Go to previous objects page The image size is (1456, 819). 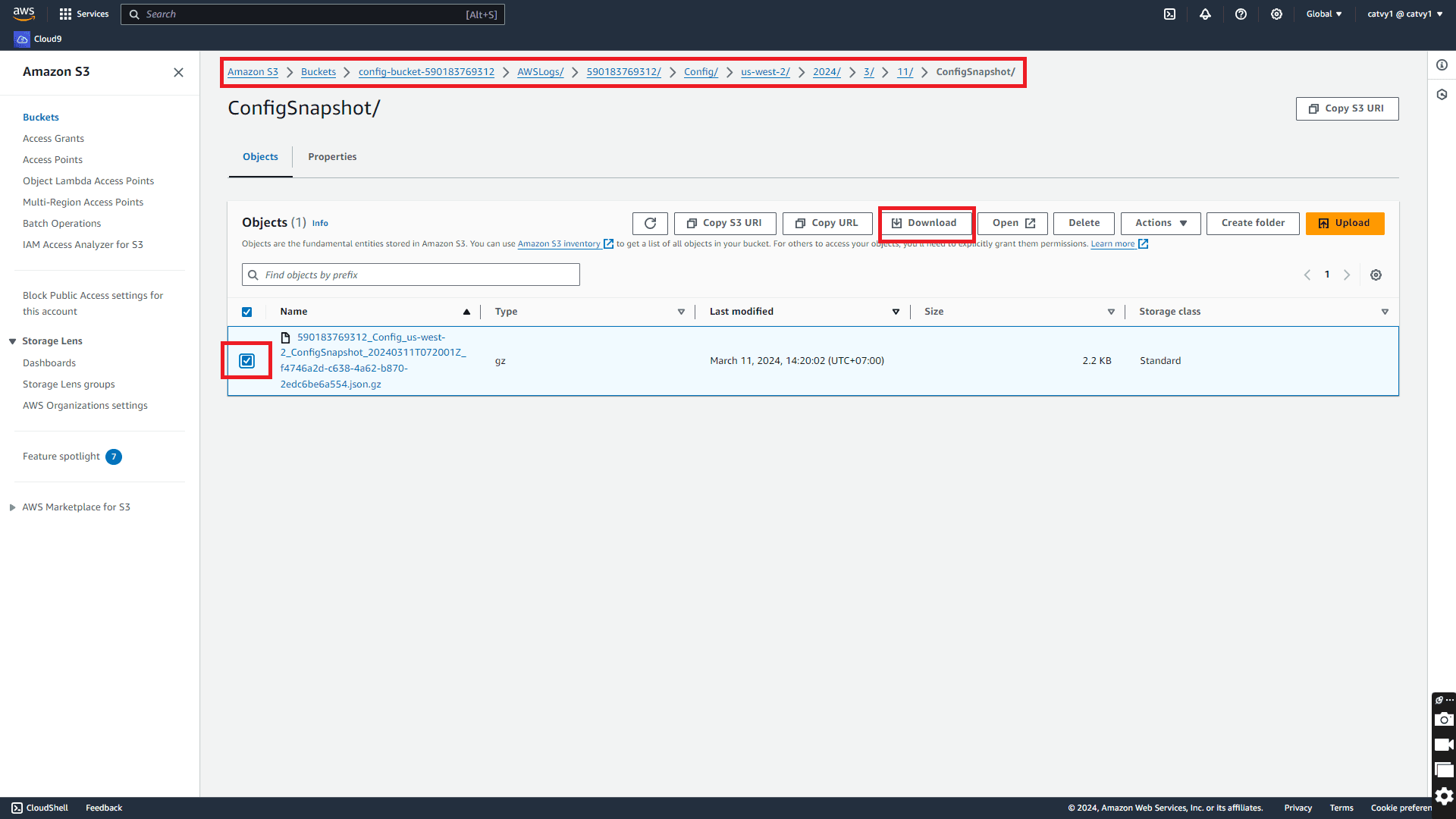1307,275
